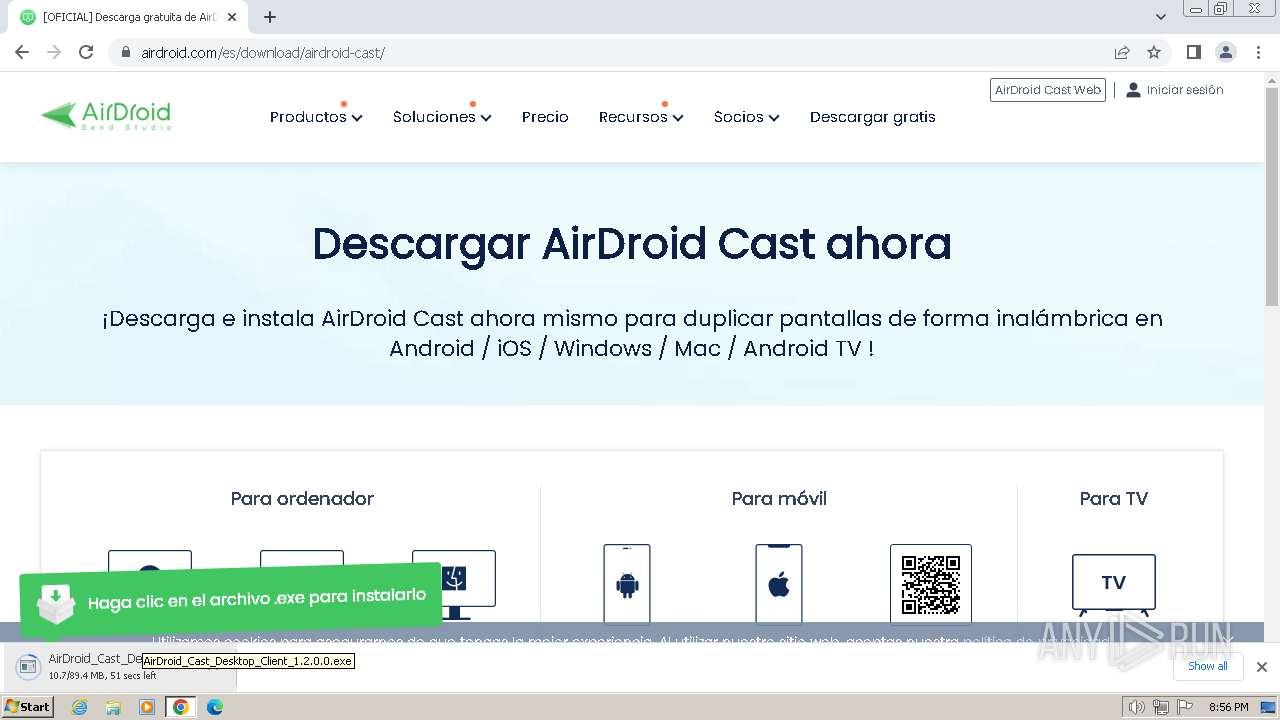This screenshot has width=1280, height=720.
Task: Close the AirDroid browser tab
Action: click(x=232, y=17)
